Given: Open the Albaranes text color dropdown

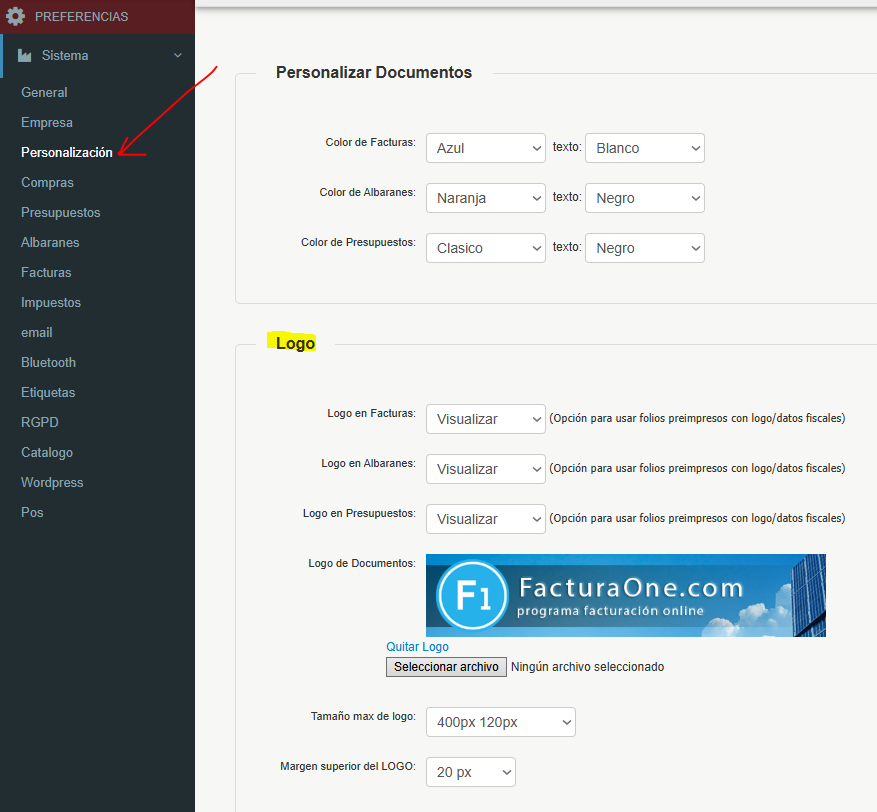Looking at the screenshot, I should coord(644,198).
